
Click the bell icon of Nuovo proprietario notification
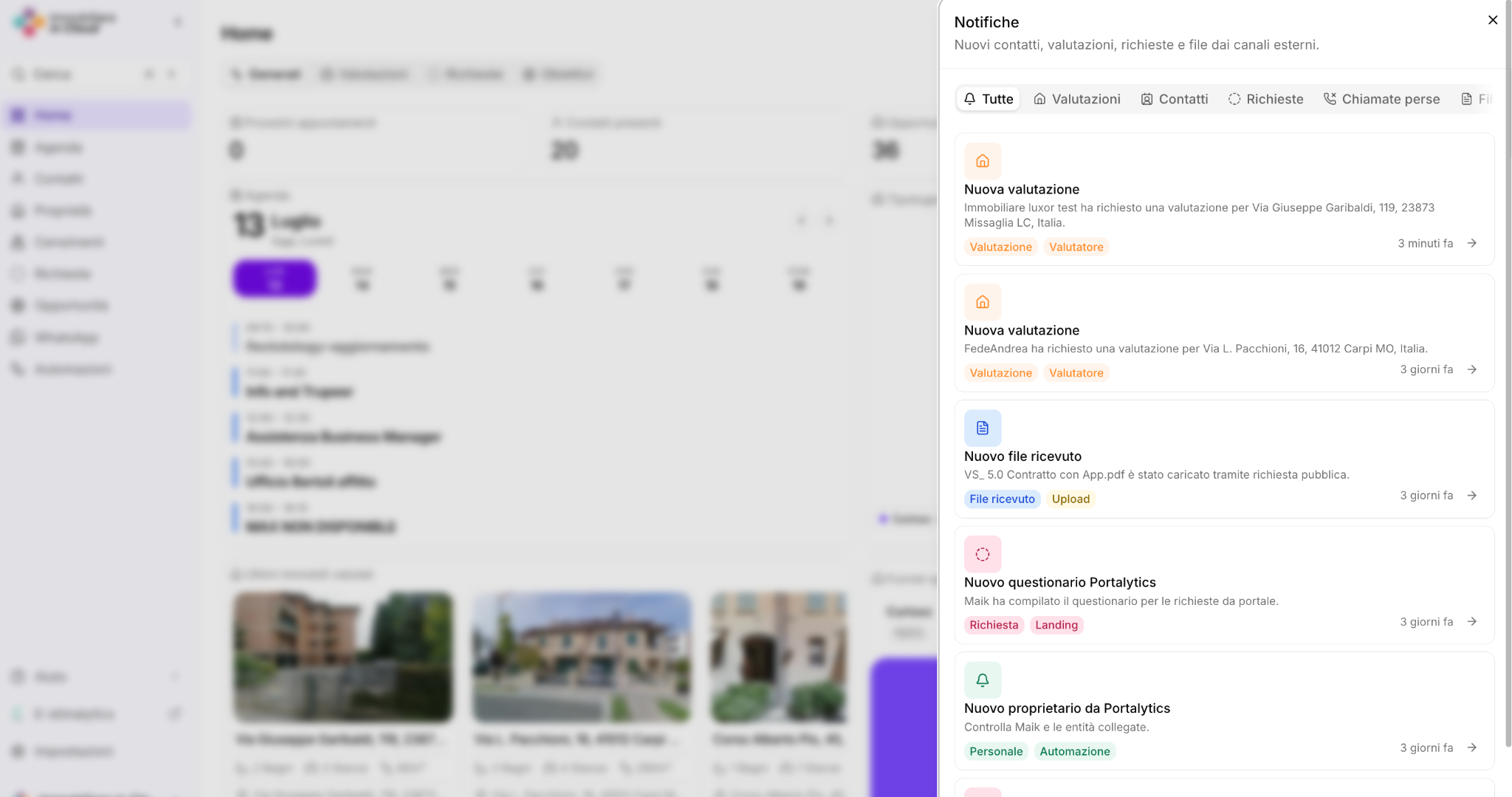pyautogui.click(x=983, y=680)
